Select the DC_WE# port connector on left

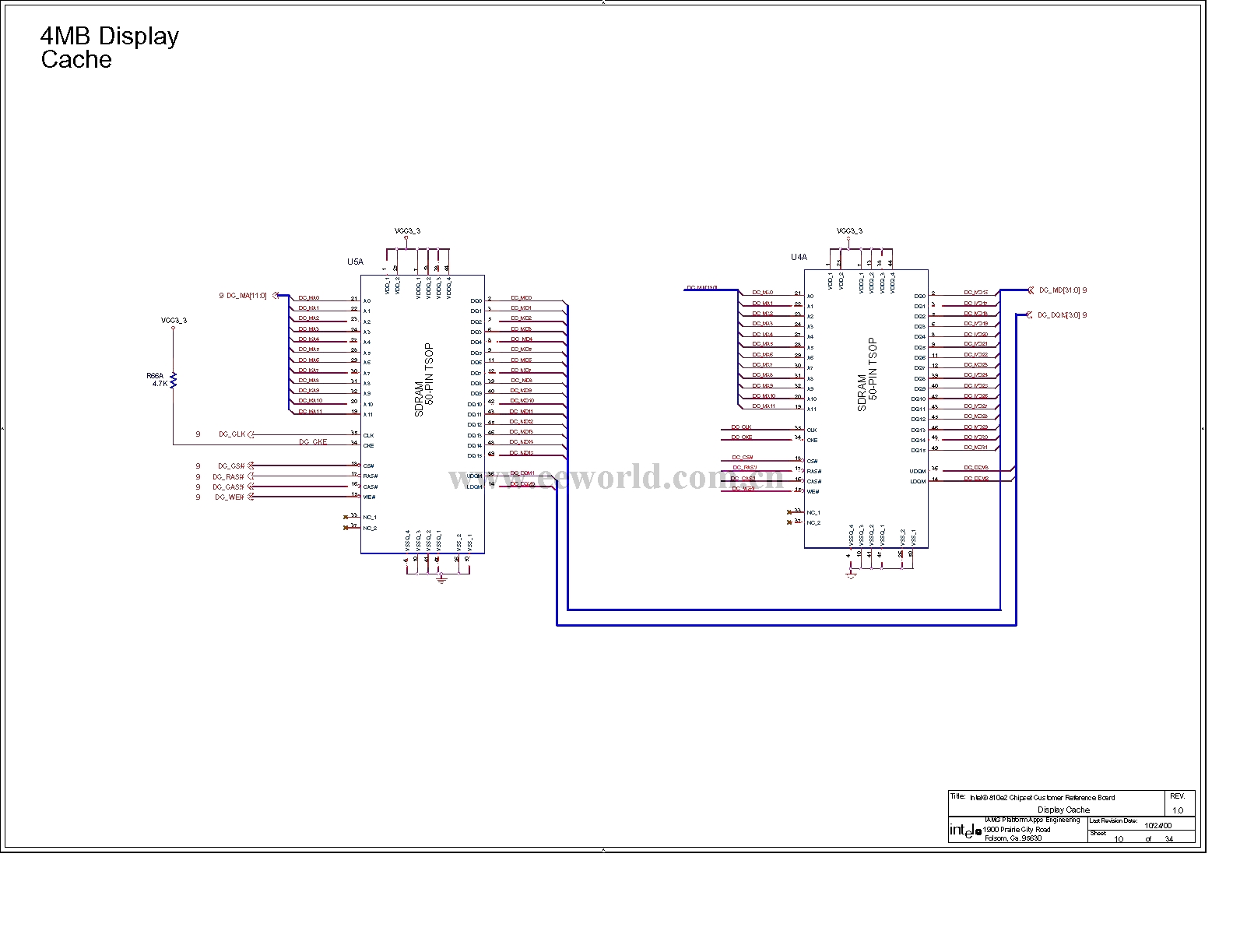250,497
